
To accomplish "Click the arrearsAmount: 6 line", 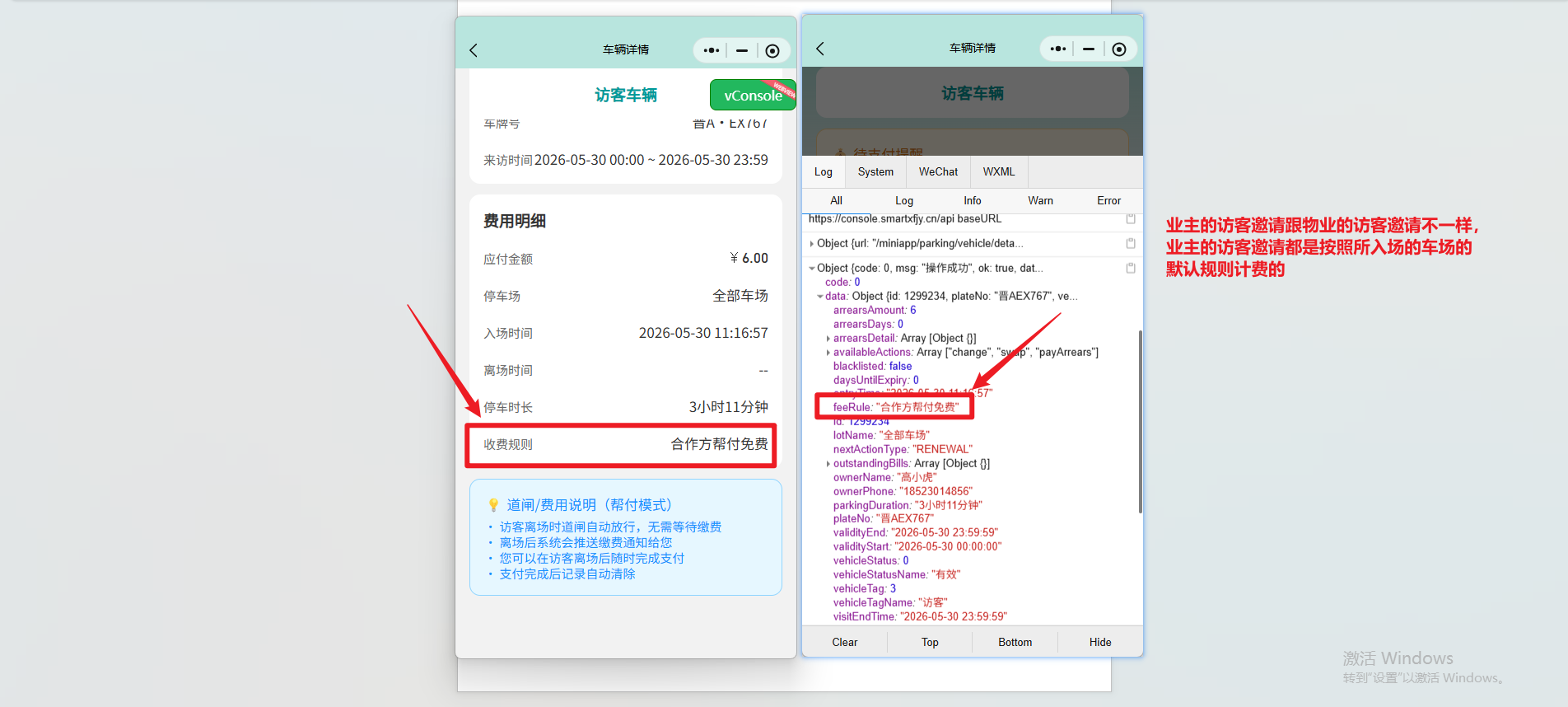I will pyautogui.click(x=875, y=311).
